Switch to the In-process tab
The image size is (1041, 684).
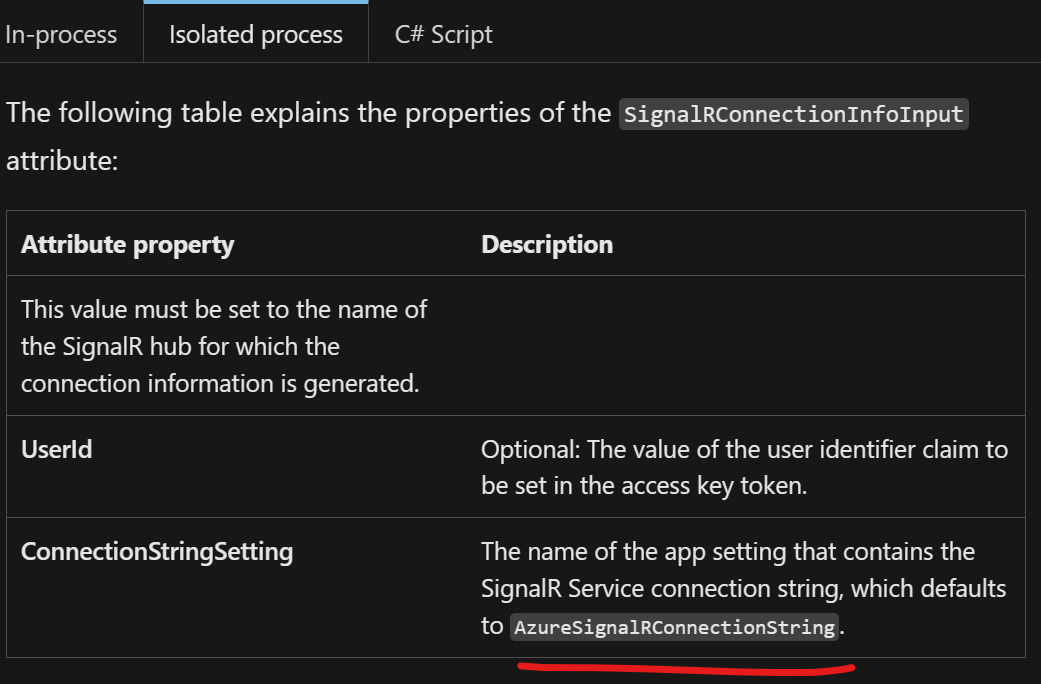61,35
